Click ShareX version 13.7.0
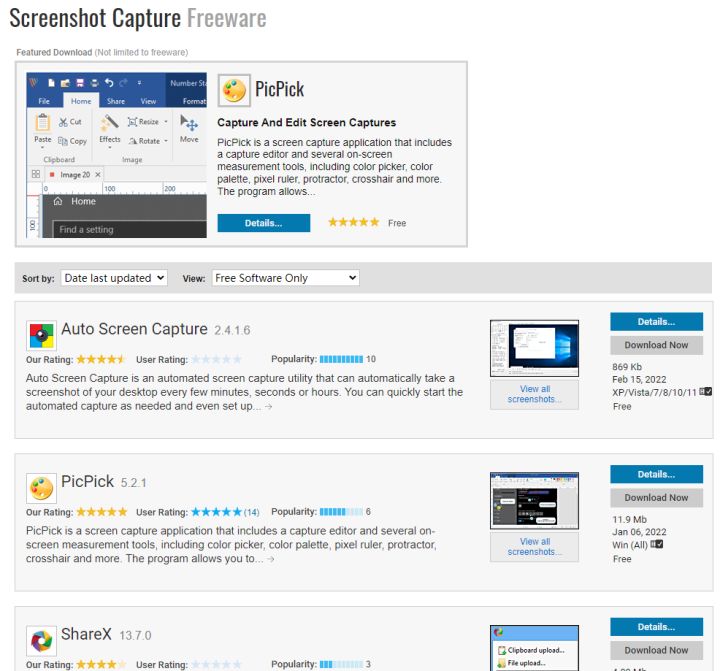Screen dimensions: 720x671 pos(135,635)
